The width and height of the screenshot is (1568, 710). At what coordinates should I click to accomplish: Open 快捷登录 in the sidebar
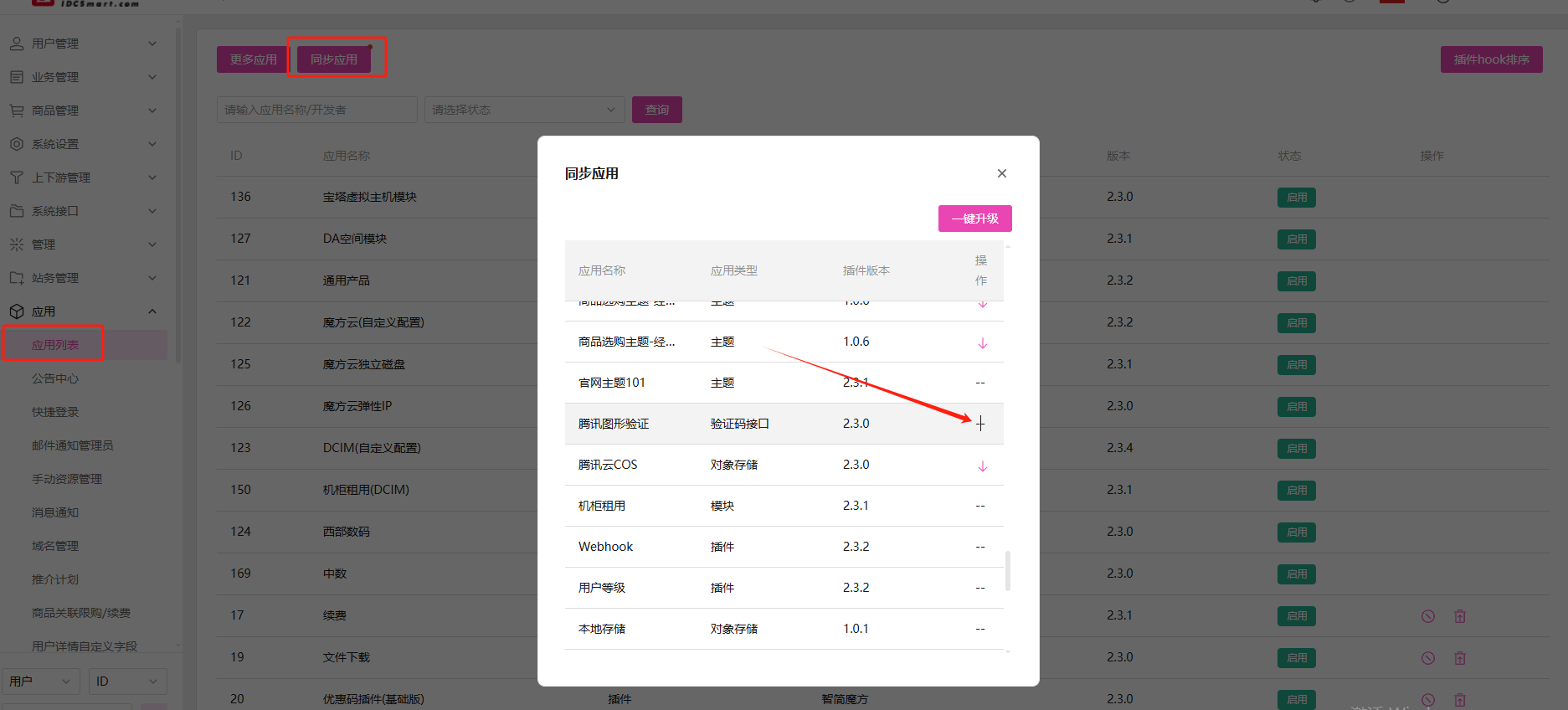pyautogui.click(x=55, y=412)
